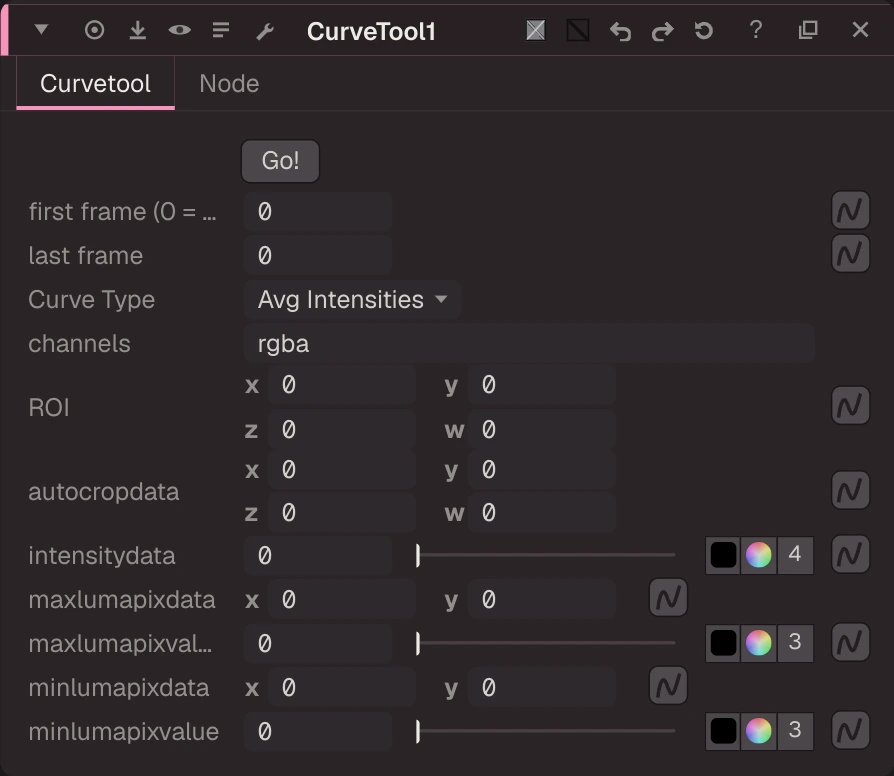The width and height of the screenshot is (894, 776).
Task: Open animation menu for maxlumapixdata
Action: point(668,598)
